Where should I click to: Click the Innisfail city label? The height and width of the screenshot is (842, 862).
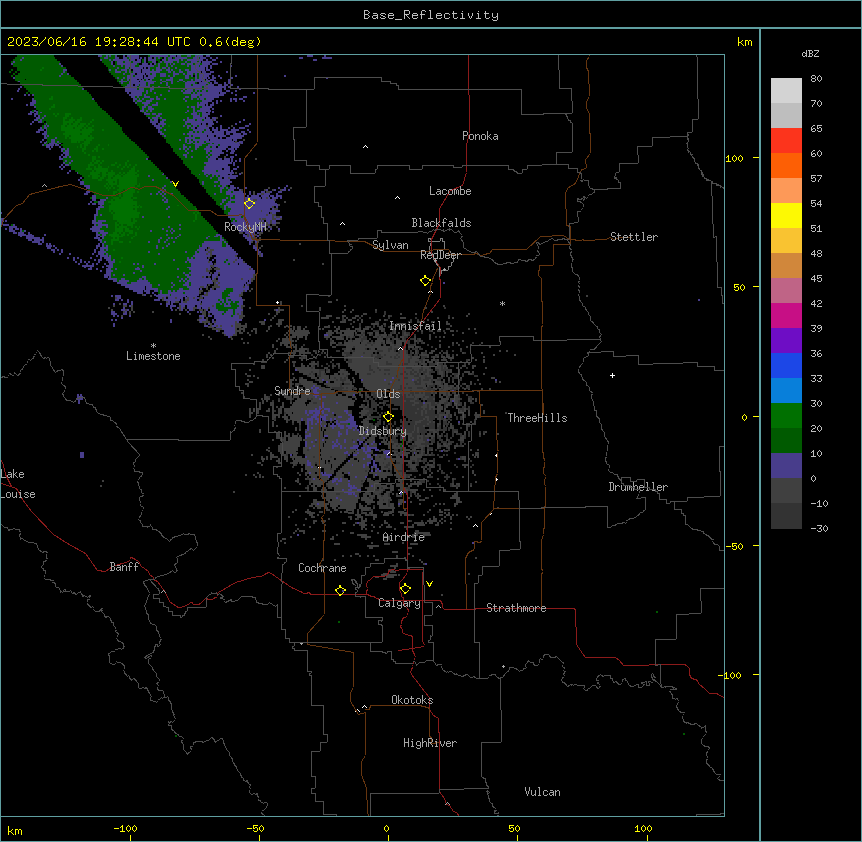(x=415, y=326)
